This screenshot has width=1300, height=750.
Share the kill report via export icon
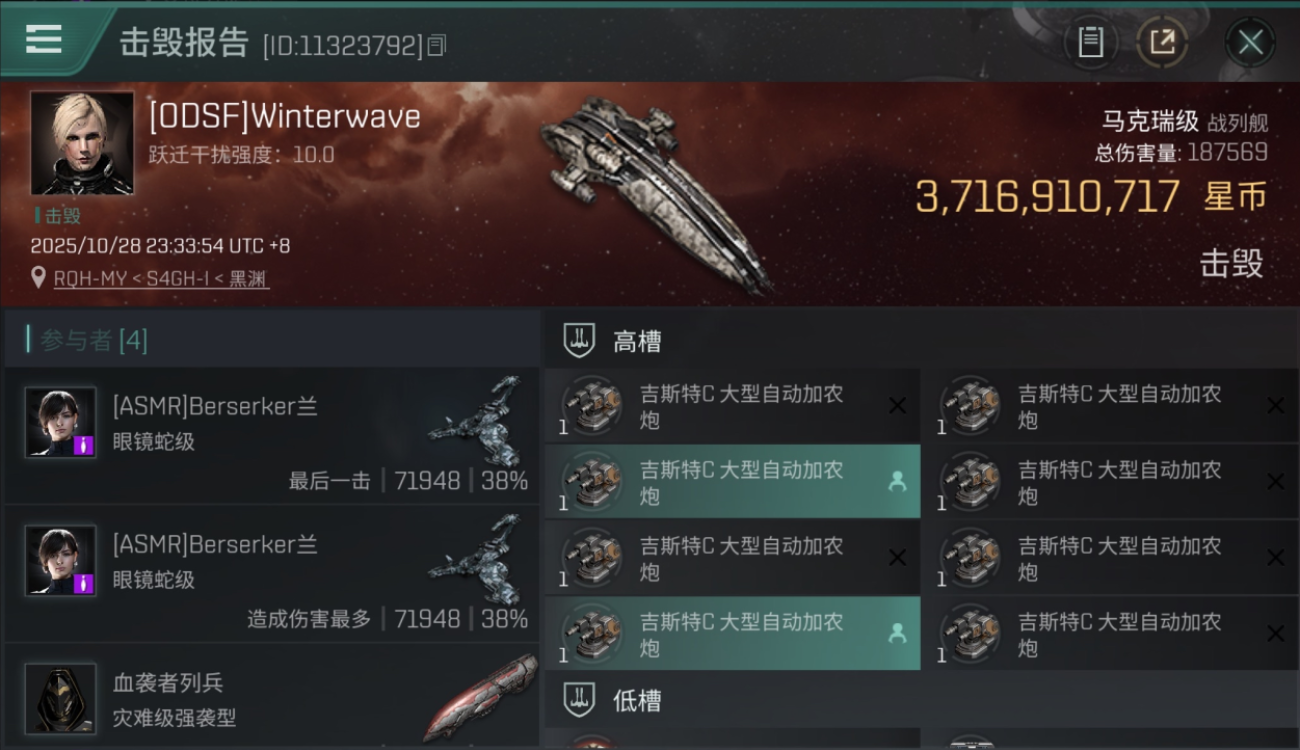pos(1162,42)
